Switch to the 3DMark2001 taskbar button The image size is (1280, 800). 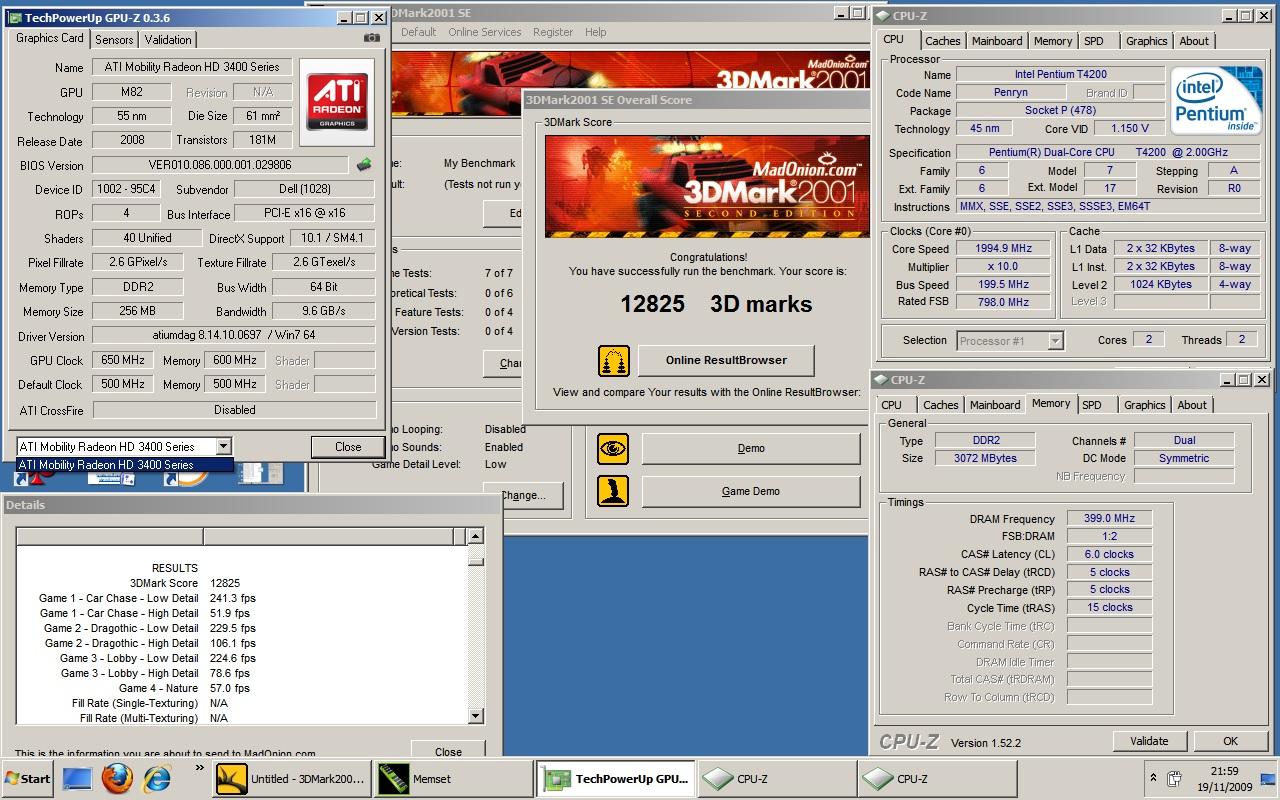click(x=291, y=779)
